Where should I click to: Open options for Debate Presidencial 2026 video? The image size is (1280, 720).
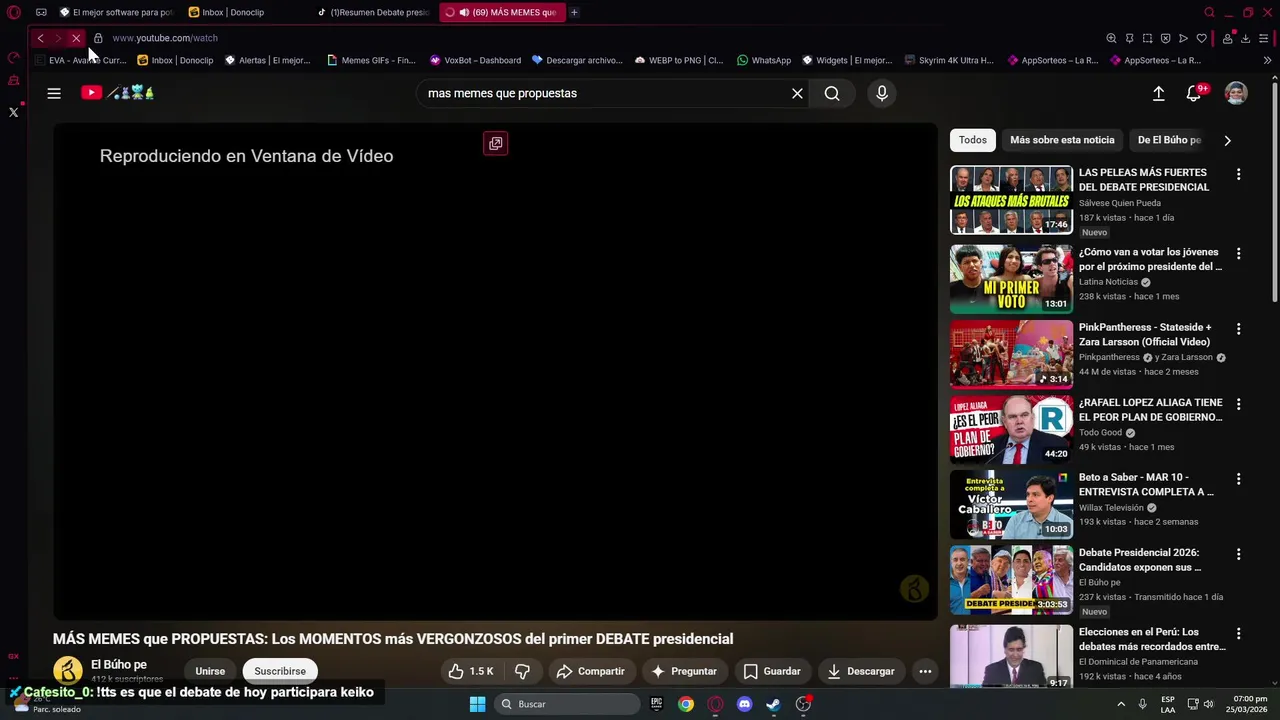point(1238,554)
